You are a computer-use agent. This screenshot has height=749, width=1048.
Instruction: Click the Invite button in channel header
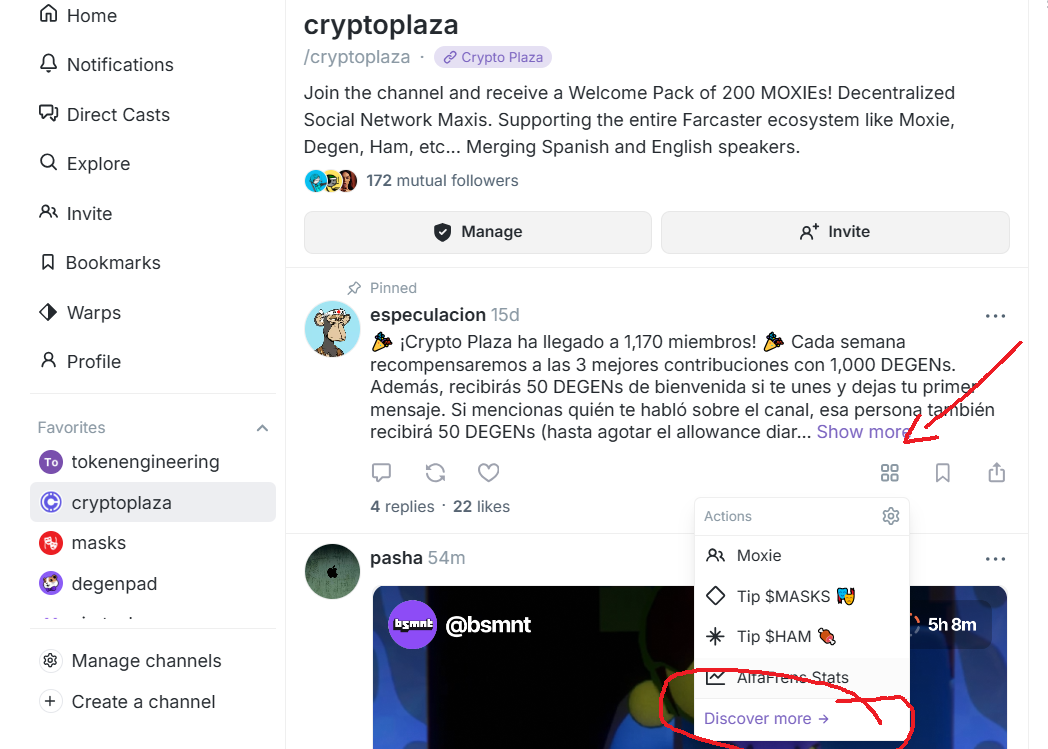point(835,232)
